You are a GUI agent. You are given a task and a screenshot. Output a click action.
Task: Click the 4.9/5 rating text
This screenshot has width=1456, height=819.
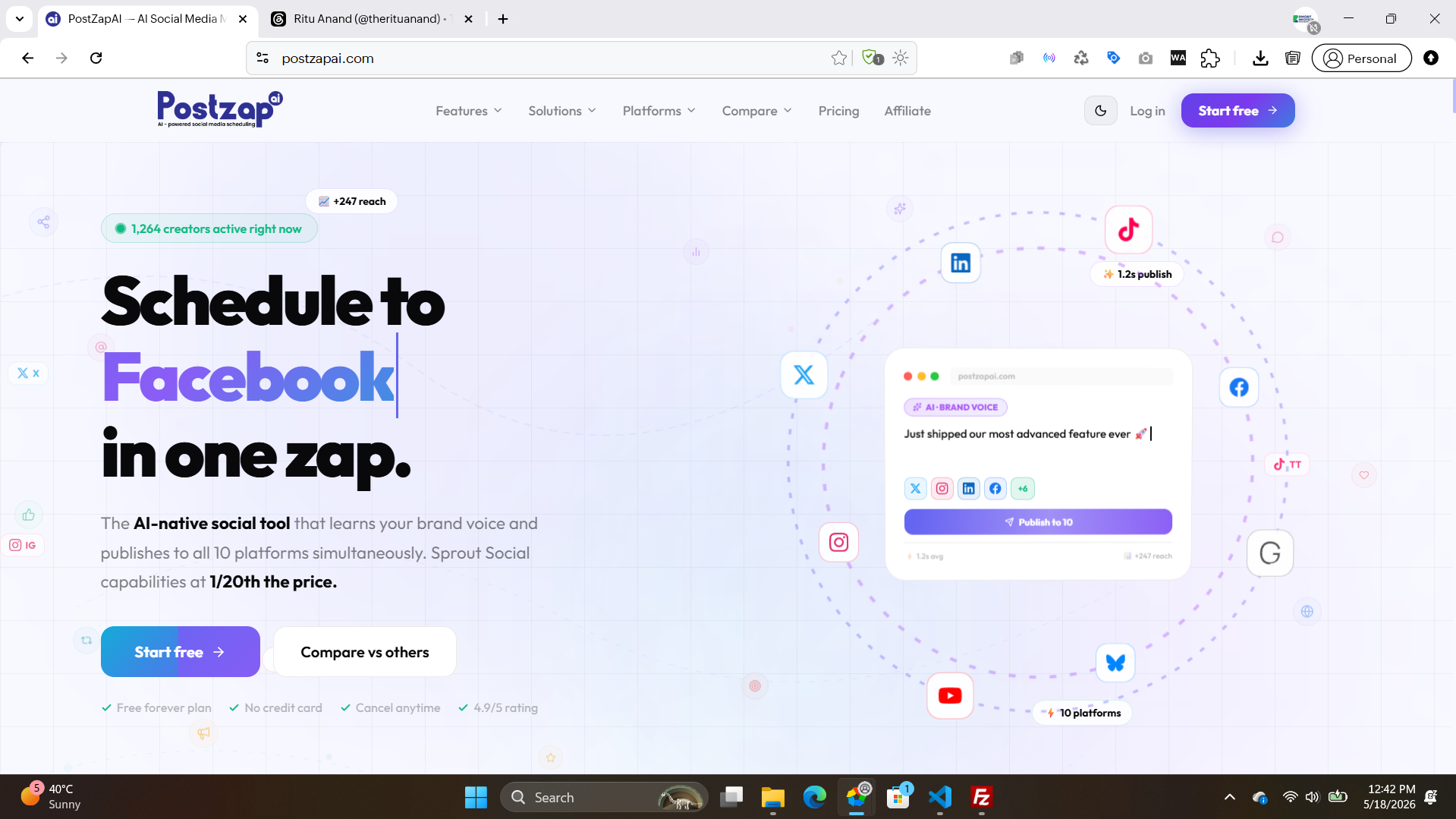point(505,708)
